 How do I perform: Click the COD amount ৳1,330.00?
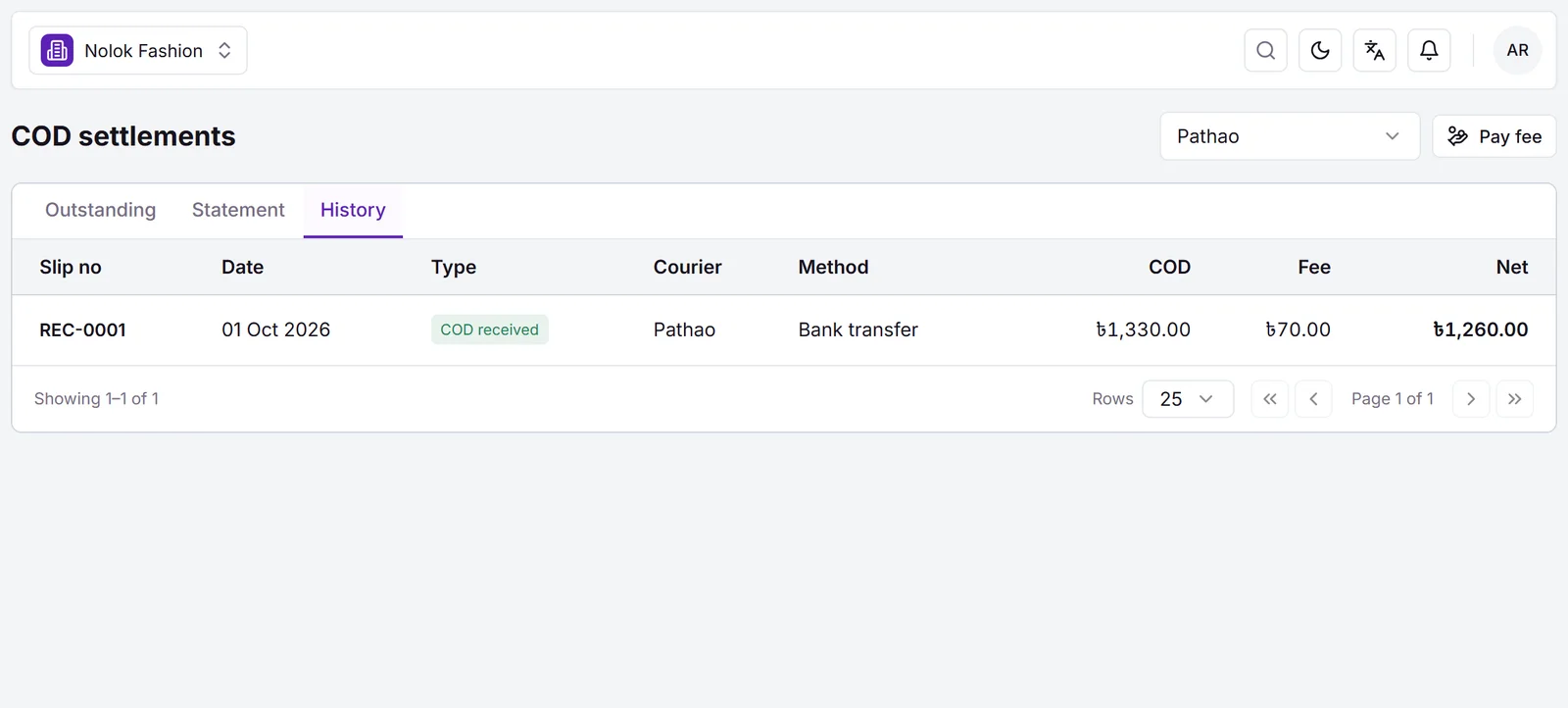coord(1143,330)
